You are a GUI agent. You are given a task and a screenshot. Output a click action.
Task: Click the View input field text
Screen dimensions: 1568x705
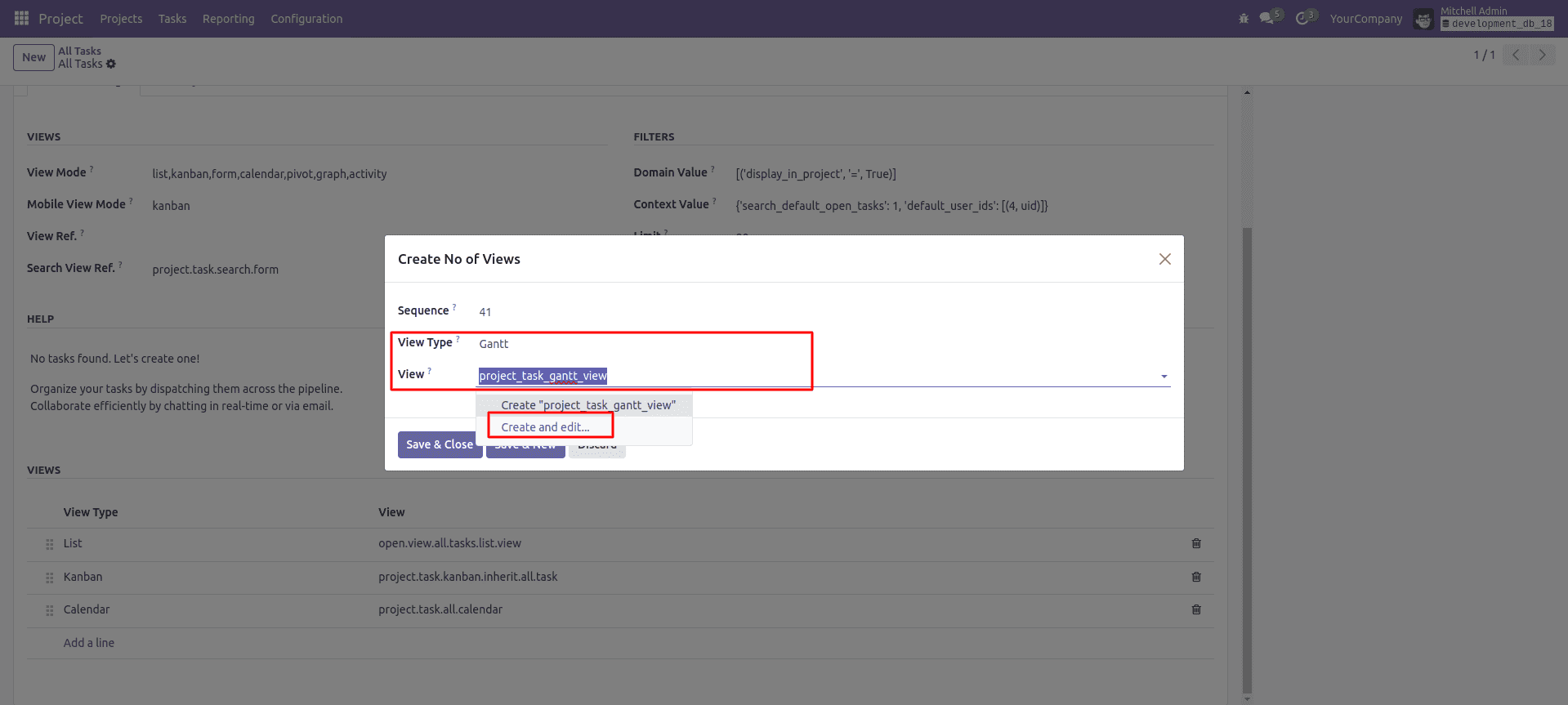(543, 376)
